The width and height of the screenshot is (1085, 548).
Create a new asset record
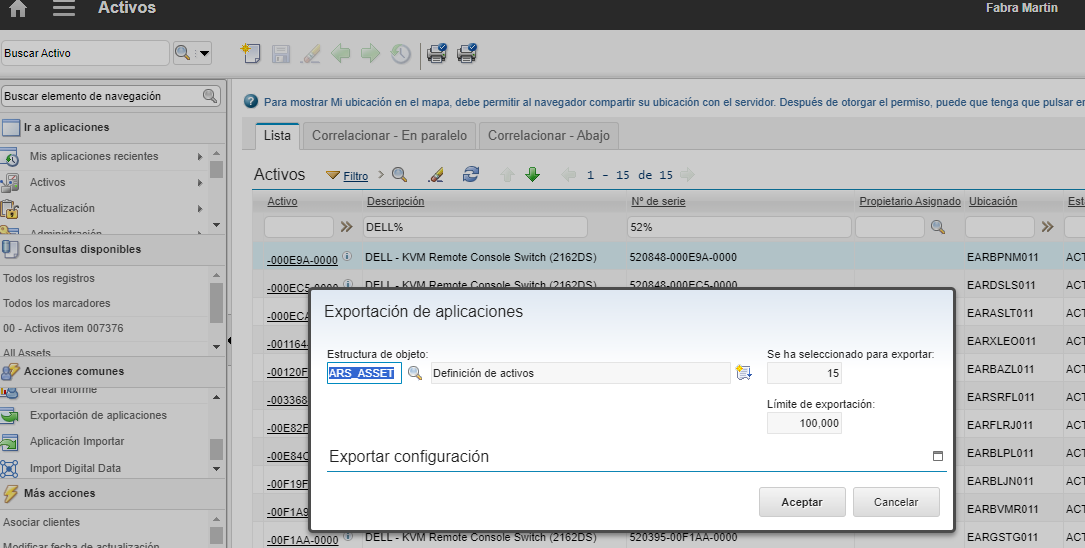pyautogui.click(x=250, y=53)
